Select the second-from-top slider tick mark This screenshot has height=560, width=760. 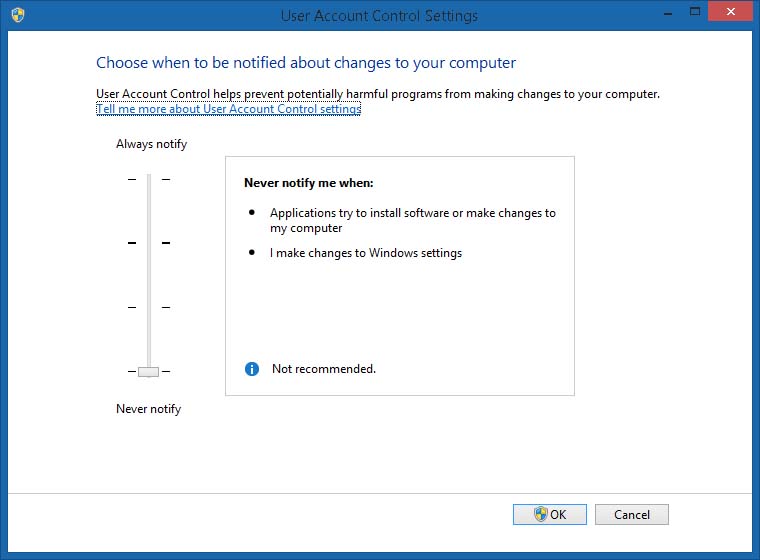pos(149,243)
